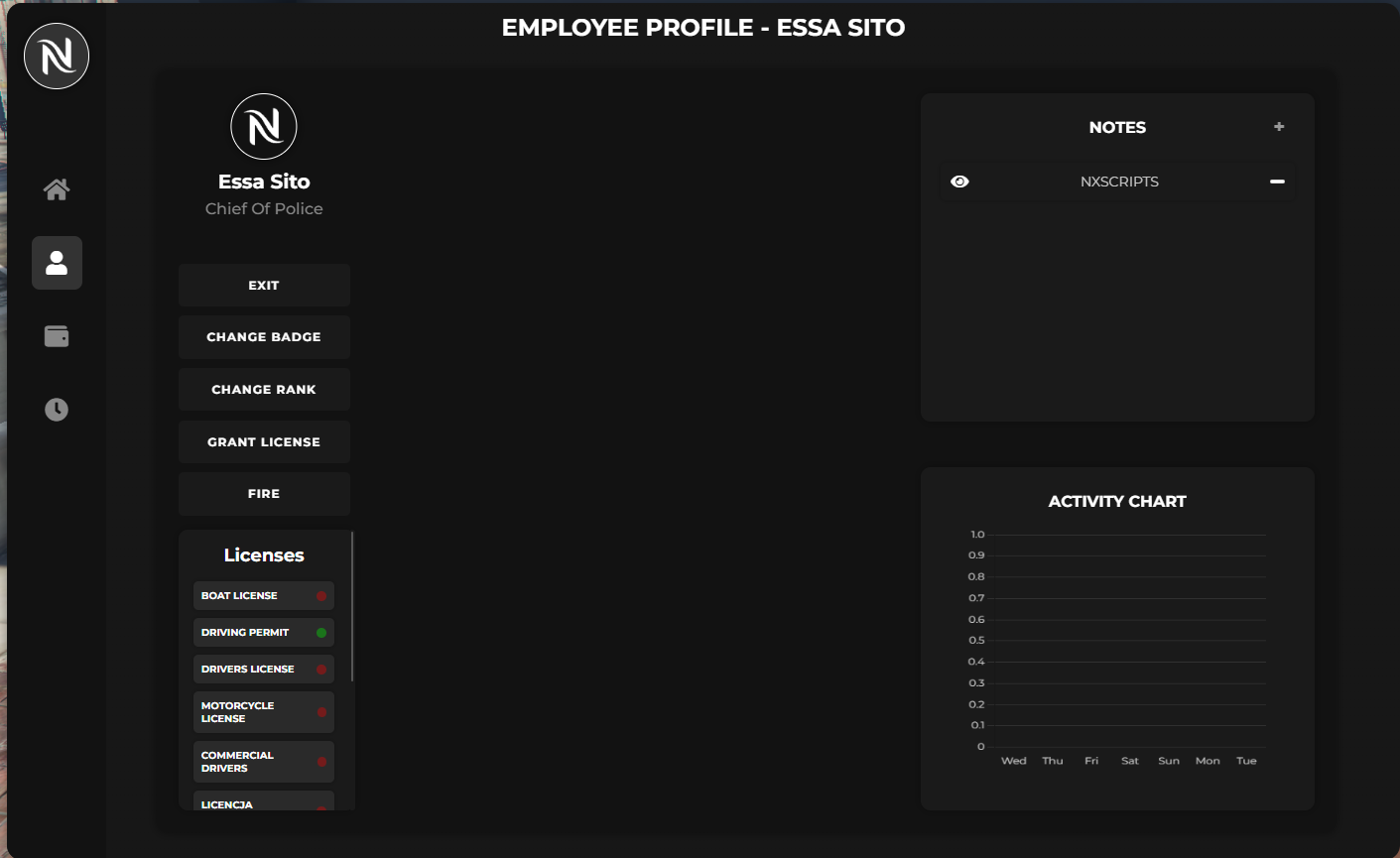This screenshot has height=858, width=1400.
Task: Click the NX logo at top-left sidebar
Action: pyautogui.click(x=57, y=57)
